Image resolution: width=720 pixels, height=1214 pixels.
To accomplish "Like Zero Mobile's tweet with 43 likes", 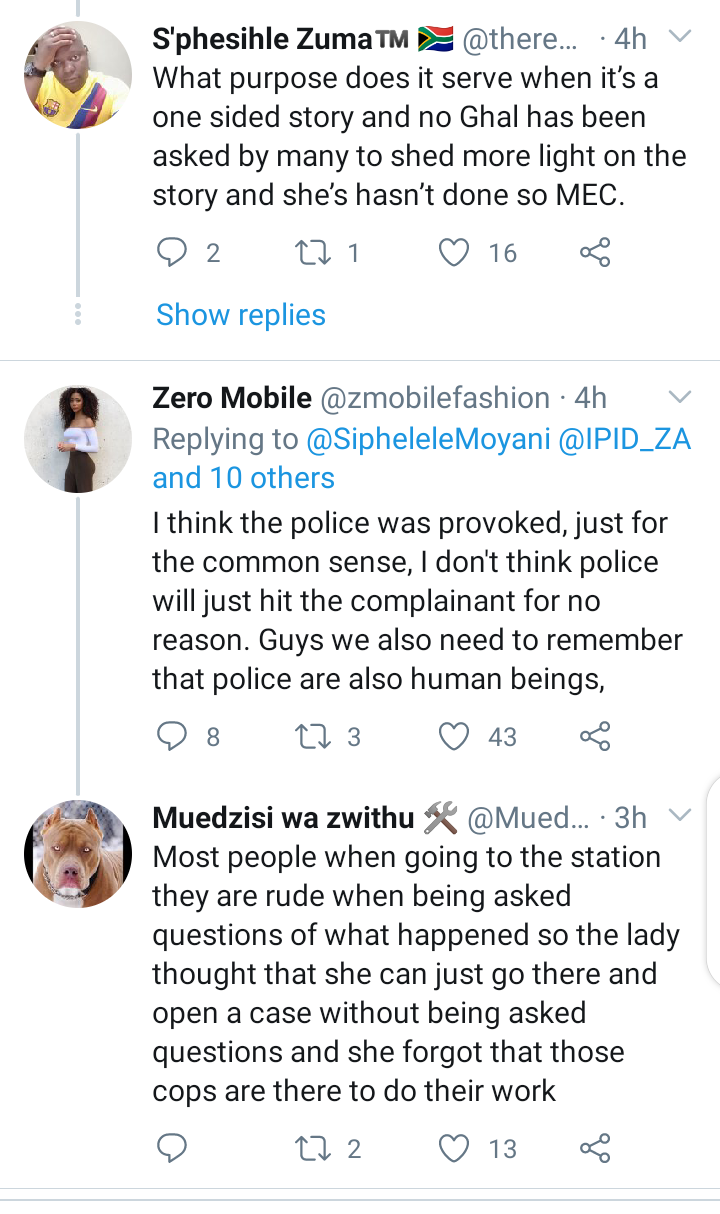I will [455, 737].
